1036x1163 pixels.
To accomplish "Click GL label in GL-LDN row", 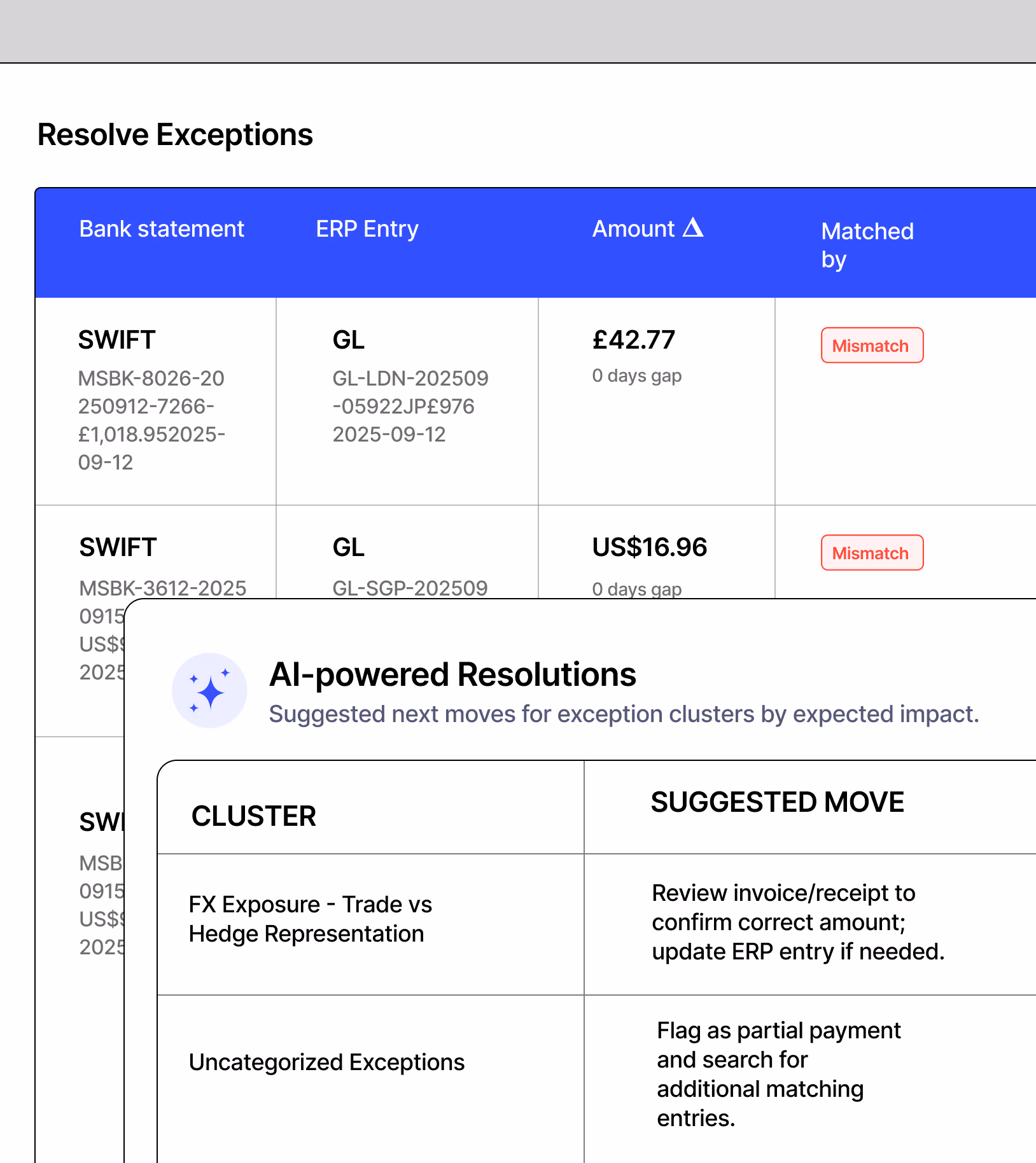I will [349, 340].
